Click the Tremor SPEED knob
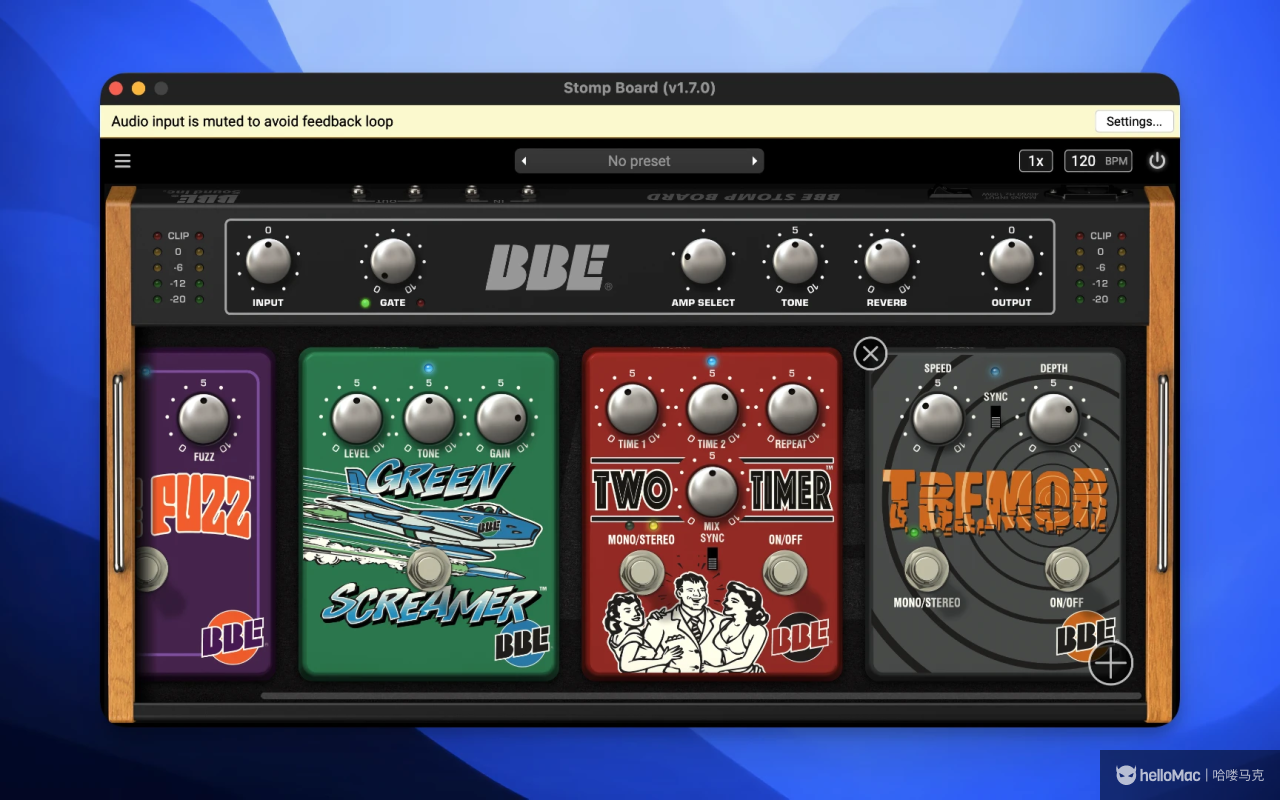 (937, 418)
